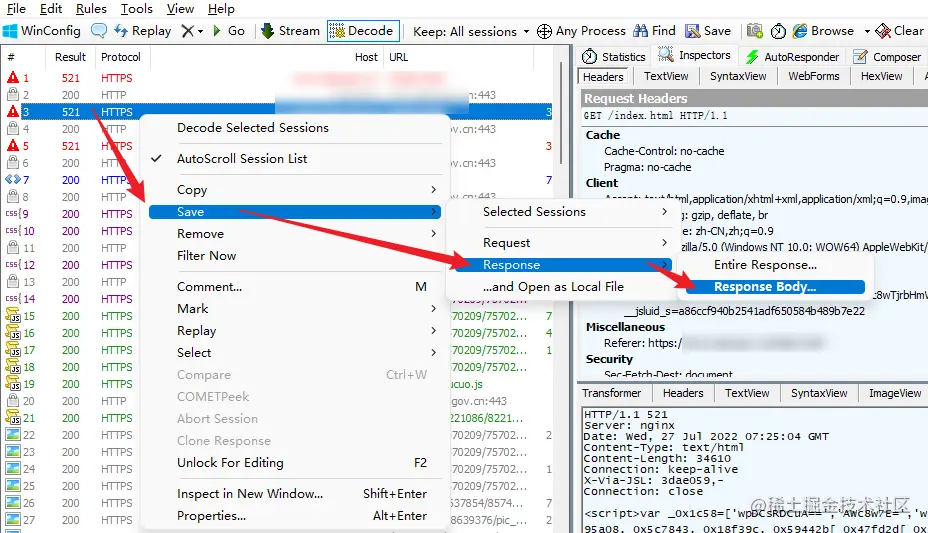928x533 pixels.
Task: Choose Filter Now menu item
Action: (x=295, y=256)
